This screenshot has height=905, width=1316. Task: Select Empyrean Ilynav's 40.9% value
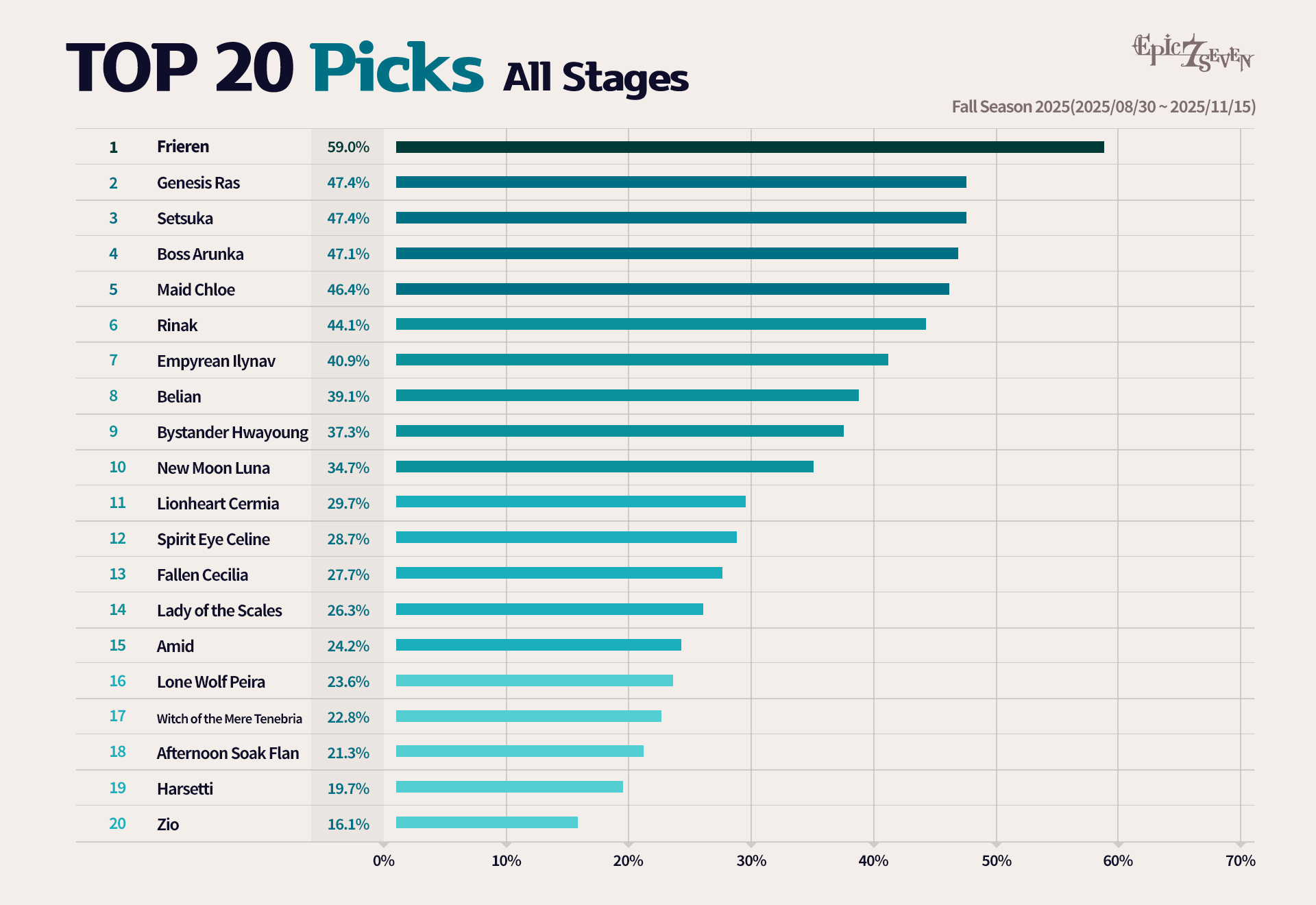(348, 361)
